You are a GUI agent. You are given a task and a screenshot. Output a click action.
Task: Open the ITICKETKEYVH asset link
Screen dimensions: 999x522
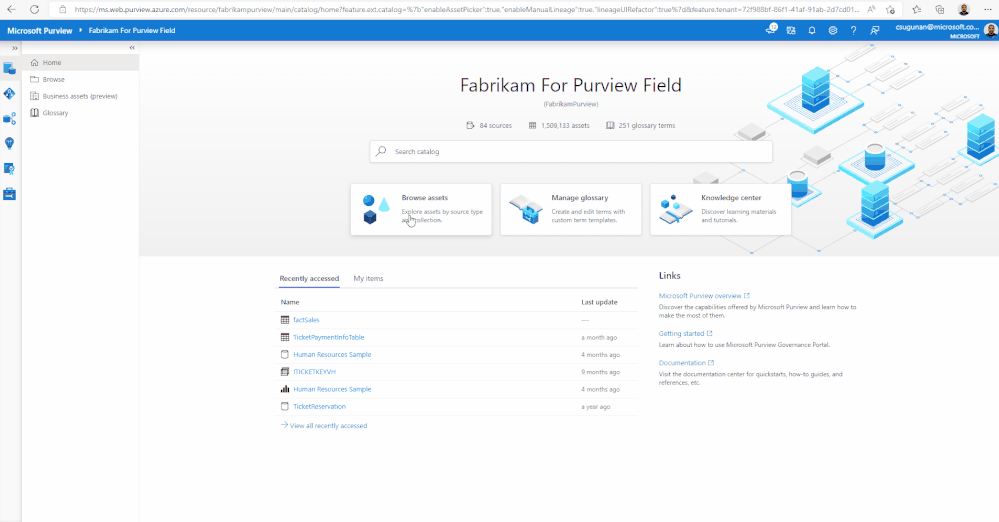pyautogui.click(x=314, y=372)
